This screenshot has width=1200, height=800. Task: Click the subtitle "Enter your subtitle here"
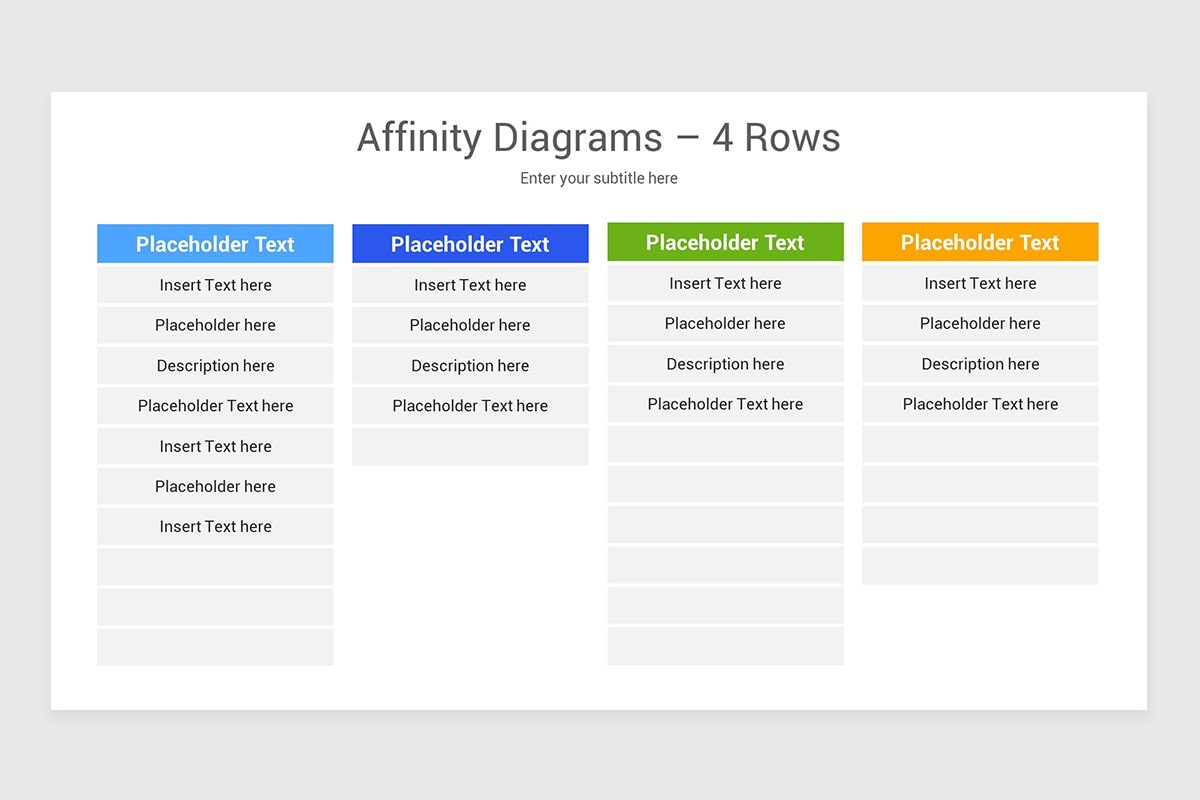(599, 178)
